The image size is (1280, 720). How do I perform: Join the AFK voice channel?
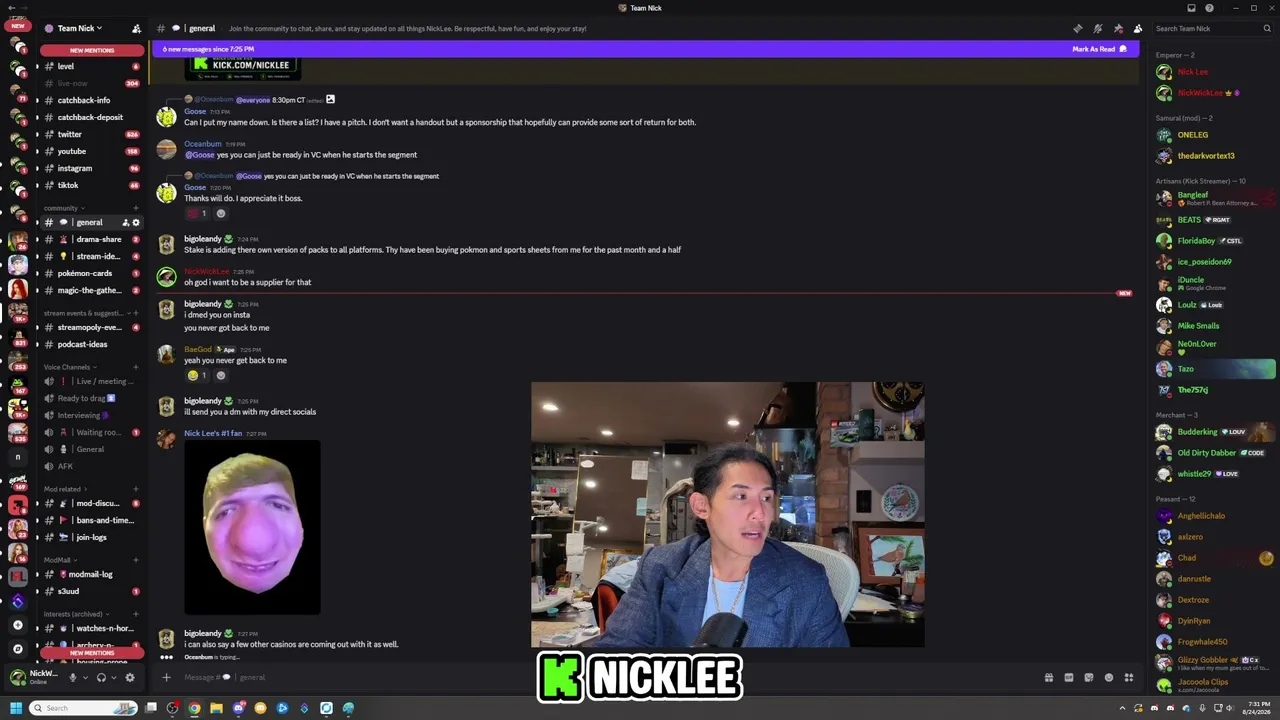tap(90, 466)
